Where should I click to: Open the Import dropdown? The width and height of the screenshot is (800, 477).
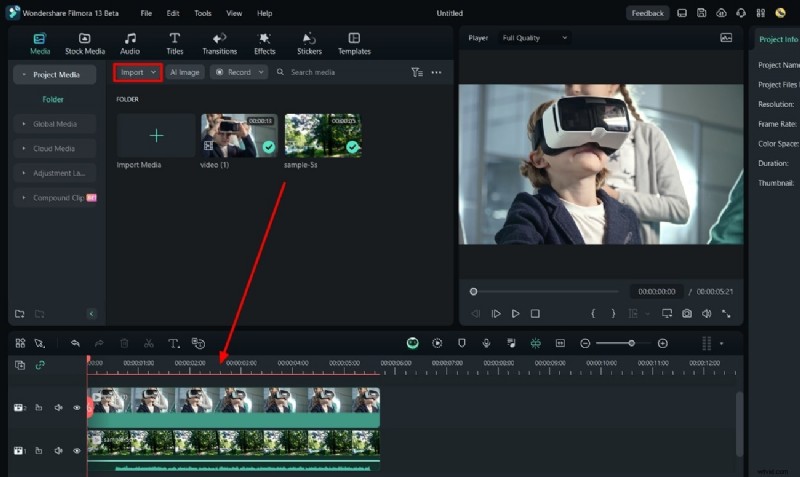[x=138, y=72]
